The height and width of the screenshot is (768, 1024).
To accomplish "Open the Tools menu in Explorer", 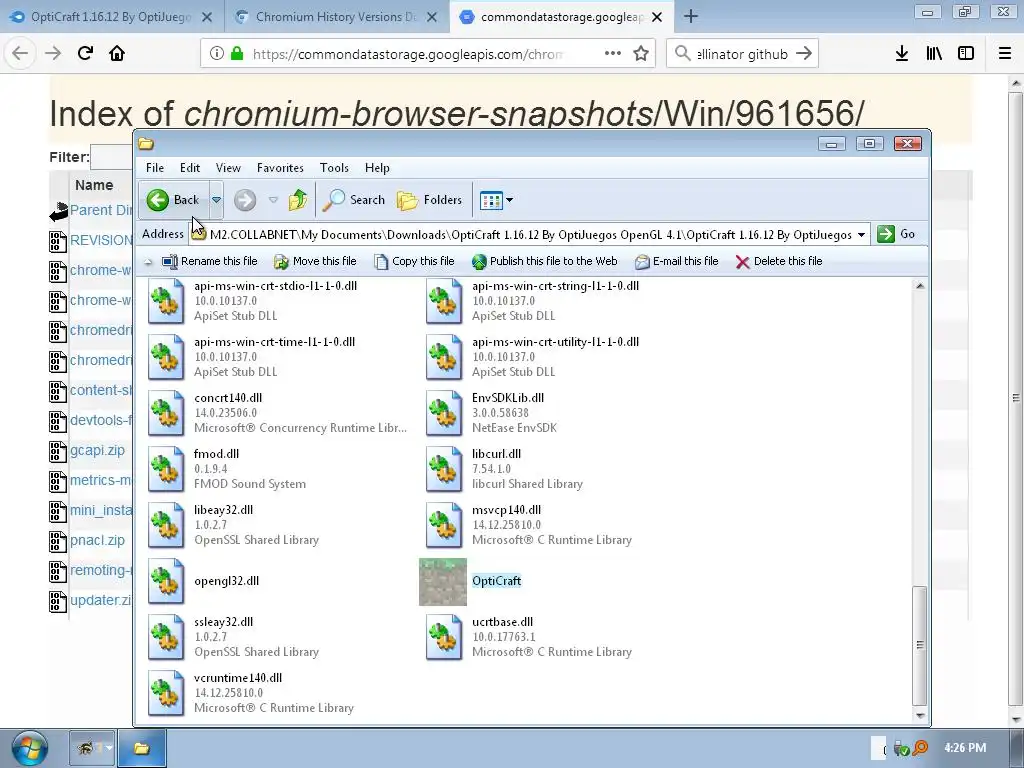I will [x=334, y=168].
